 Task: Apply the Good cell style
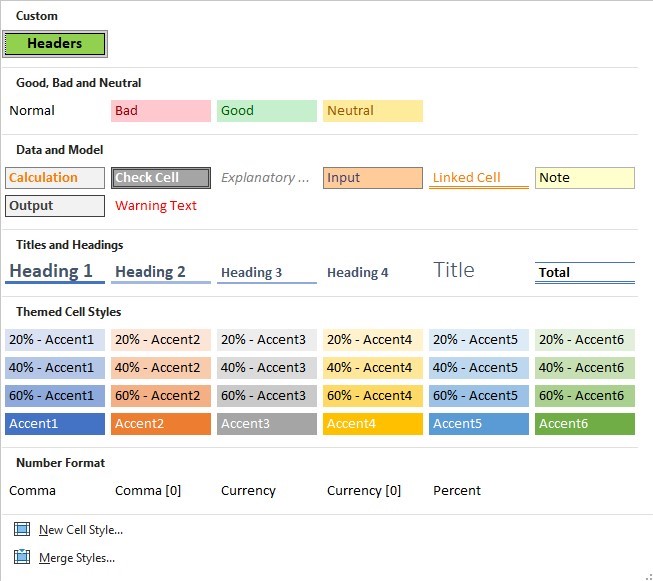click(266, 111)
